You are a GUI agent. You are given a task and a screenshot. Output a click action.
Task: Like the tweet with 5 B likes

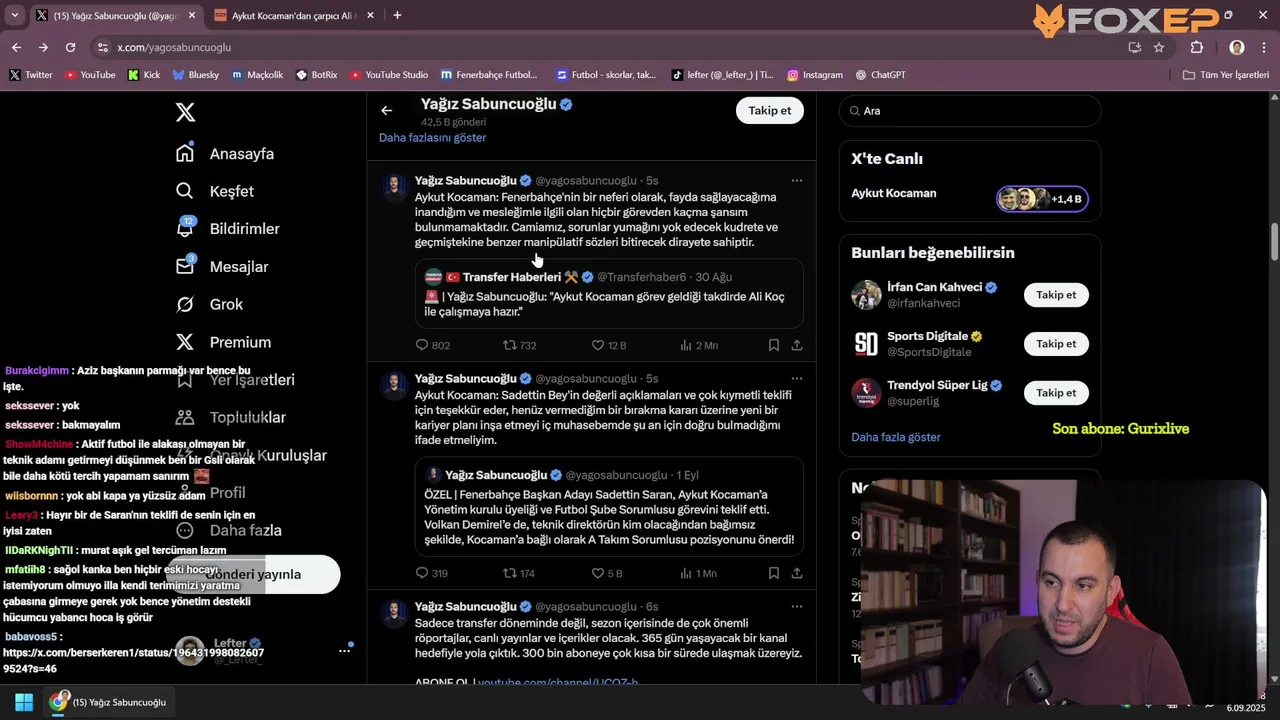(607, 573)
